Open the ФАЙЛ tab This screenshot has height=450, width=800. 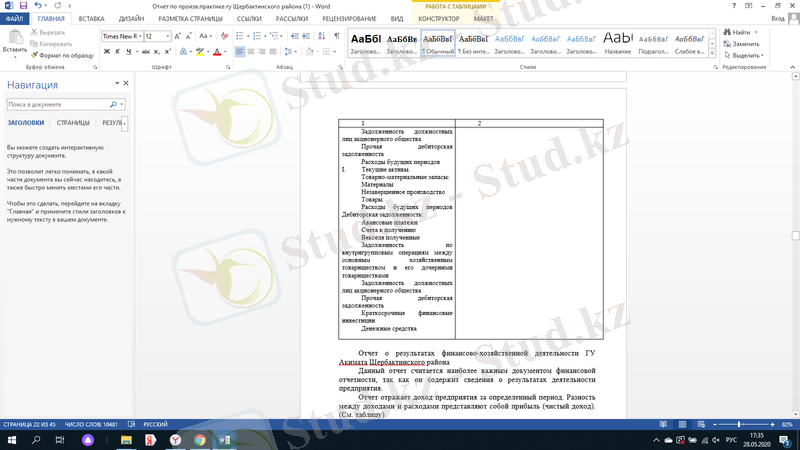(14, 19)
